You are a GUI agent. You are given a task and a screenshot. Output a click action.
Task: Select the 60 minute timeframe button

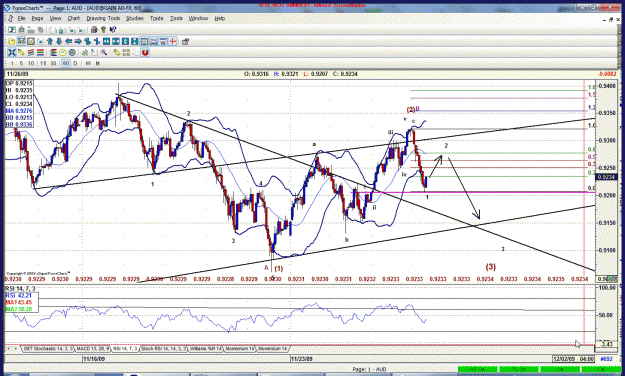[x=66, y=63]
